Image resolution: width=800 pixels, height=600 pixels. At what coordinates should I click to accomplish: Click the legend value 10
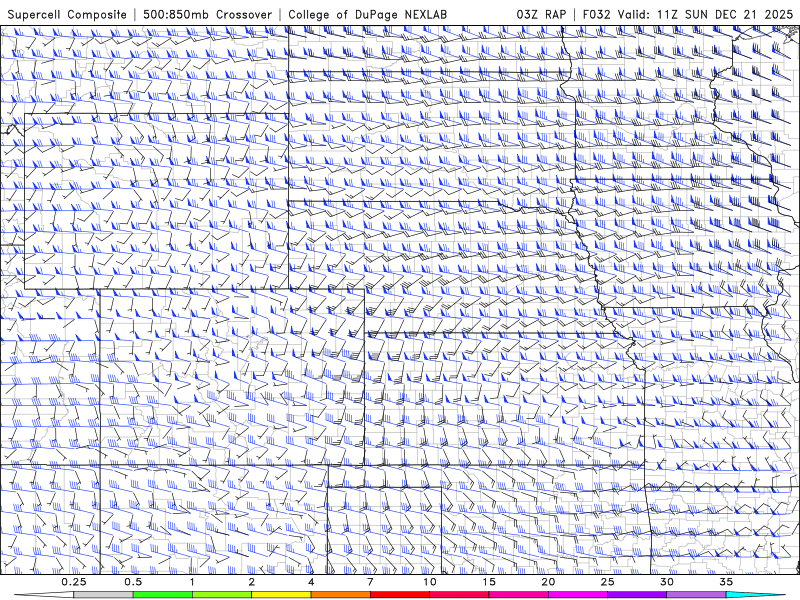click(430, 582)
